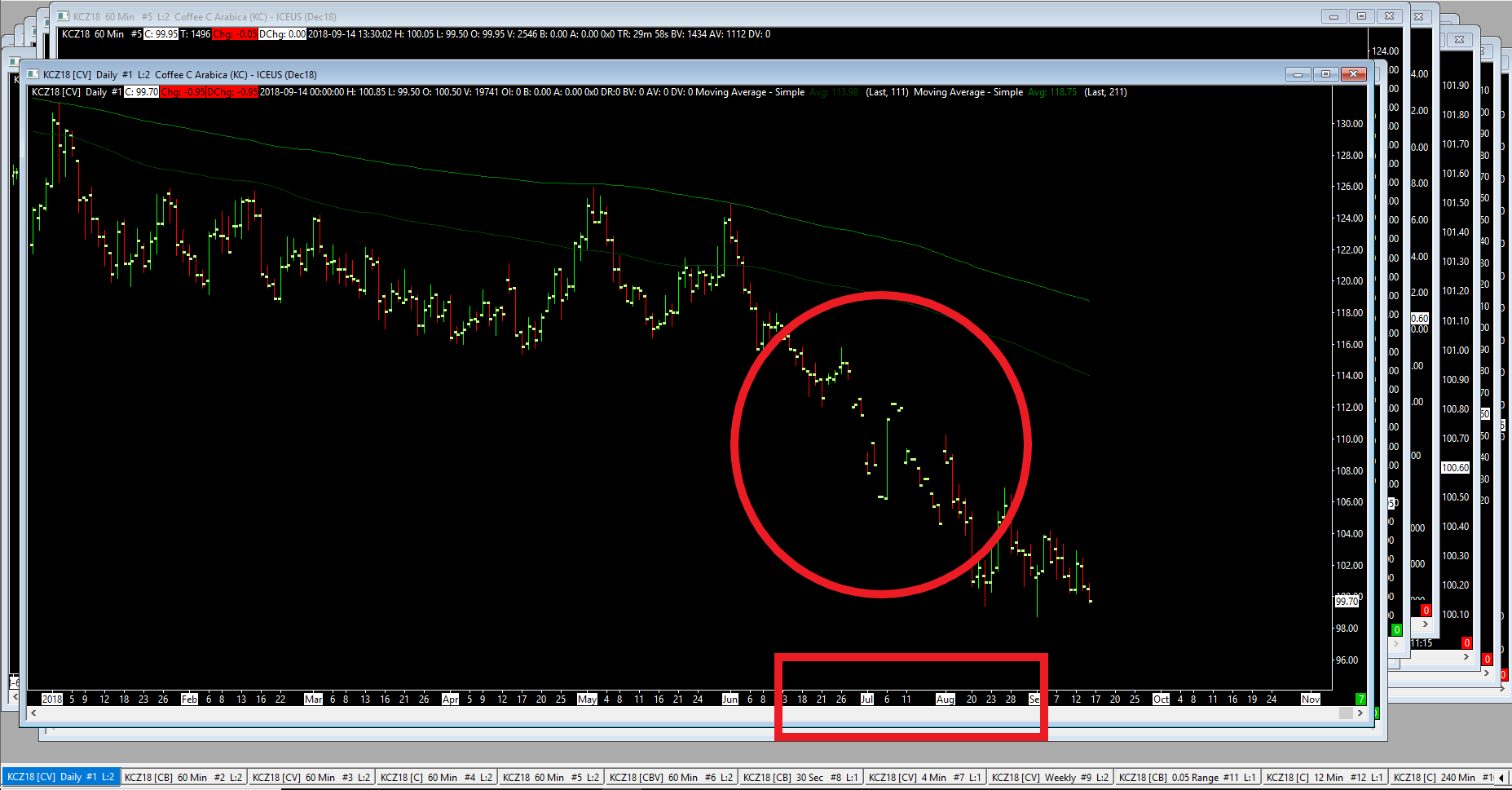Switch to the KCZ18 [CV] Weekly #9 tab

pos(1050,778)
